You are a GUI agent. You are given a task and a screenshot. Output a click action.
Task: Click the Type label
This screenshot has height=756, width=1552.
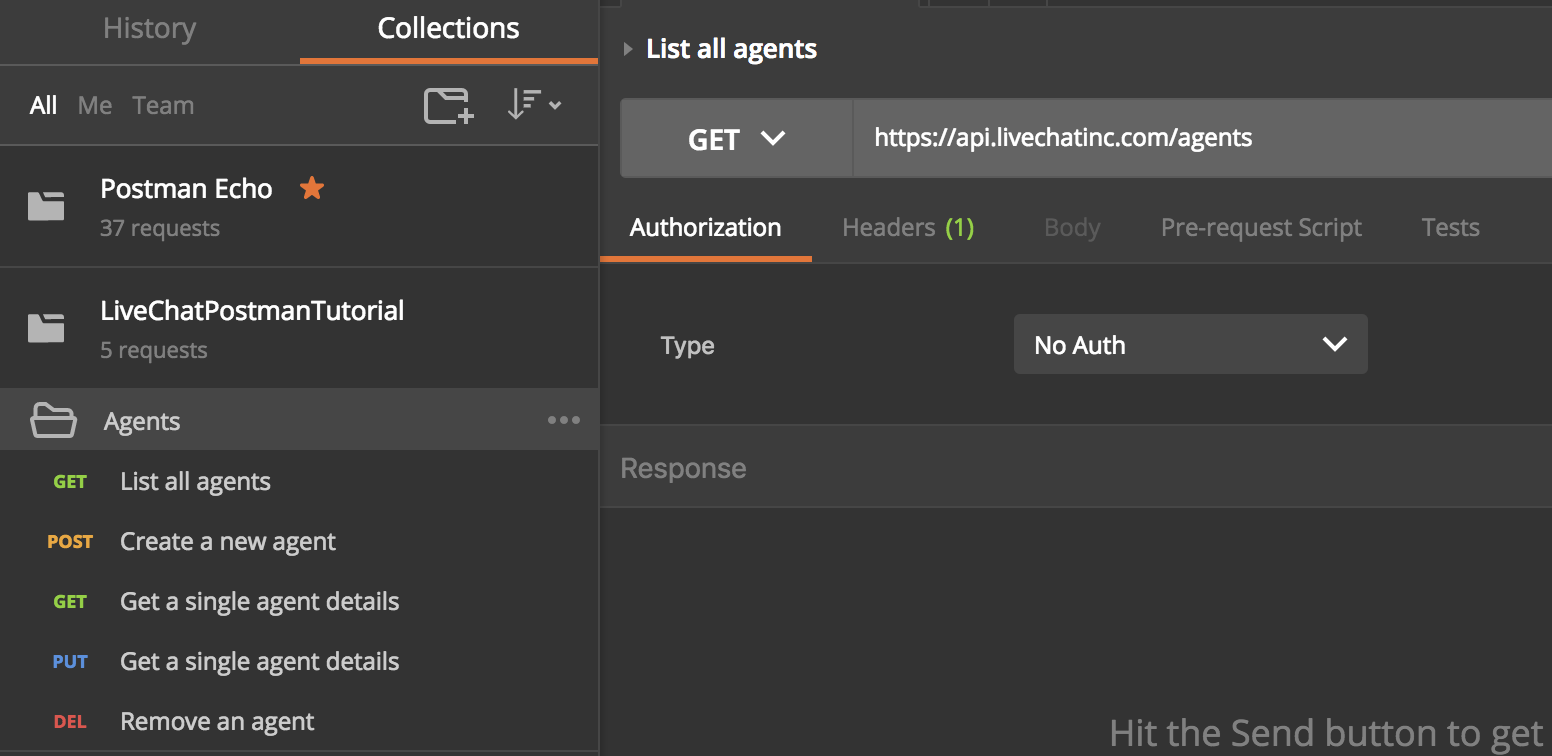coord(688,346)
